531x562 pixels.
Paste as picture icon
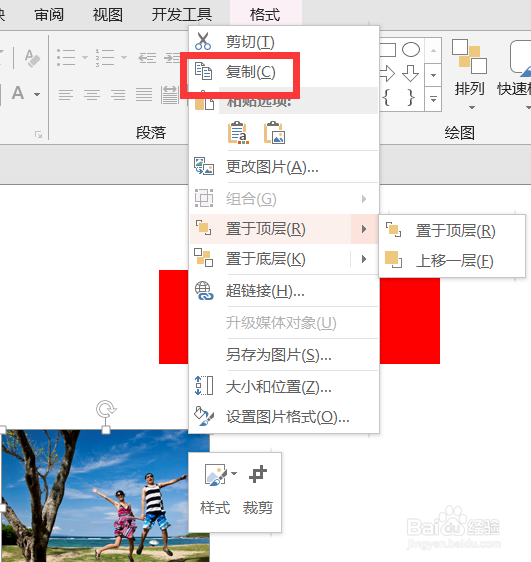(x=274, y=133)
